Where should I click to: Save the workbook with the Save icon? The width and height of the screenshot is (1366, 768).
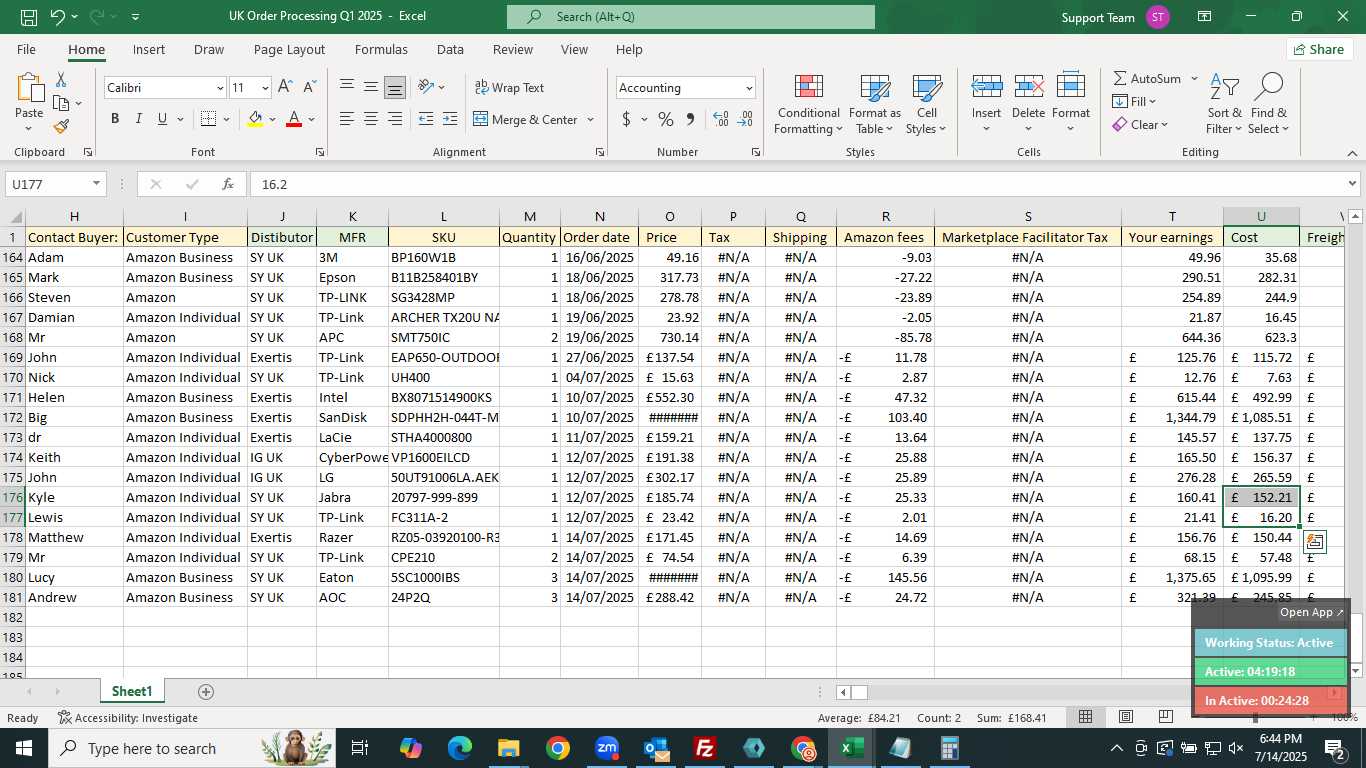point(29,17)
